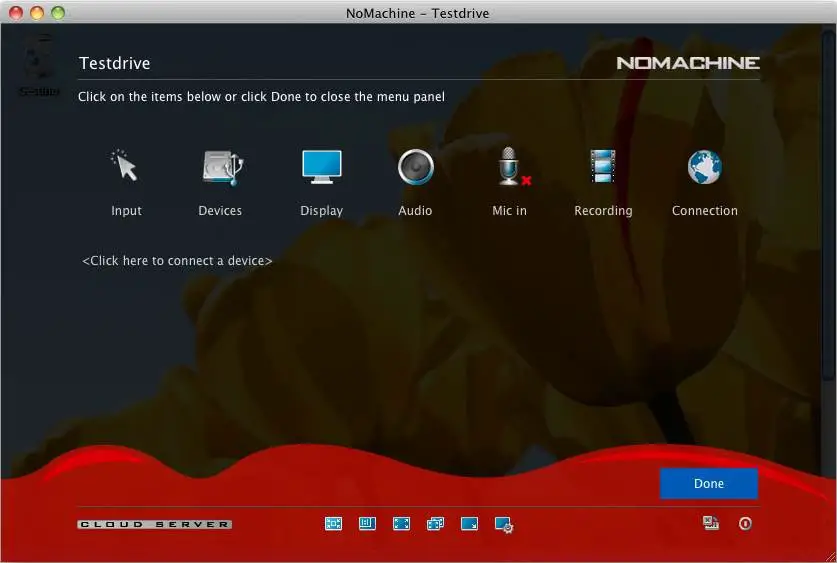The image size is (837, 563).
Task: Open the Audio settings
Action: click(x=415, y=183)
